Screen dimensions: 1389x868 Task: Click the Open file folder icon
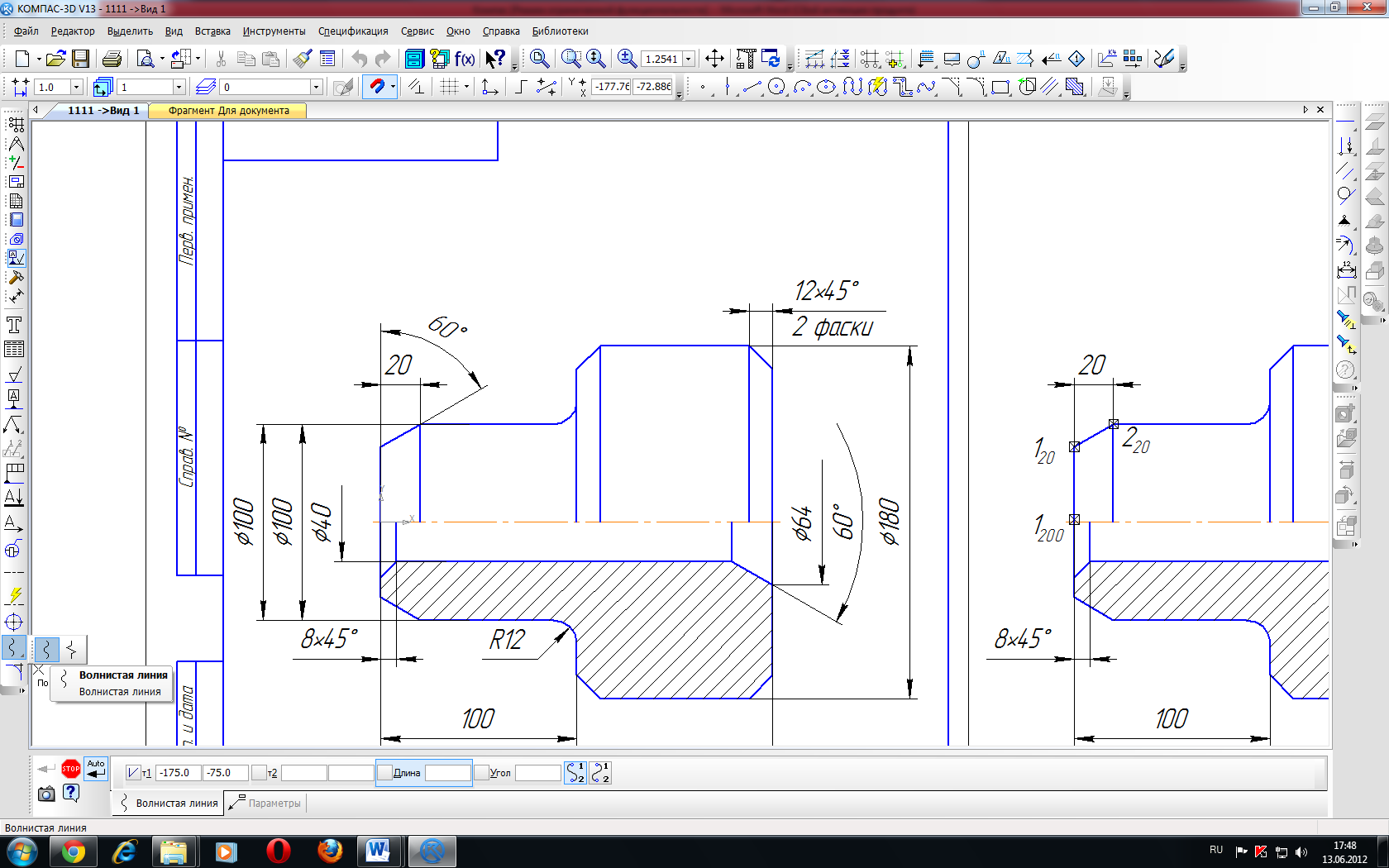click(55, 59)
